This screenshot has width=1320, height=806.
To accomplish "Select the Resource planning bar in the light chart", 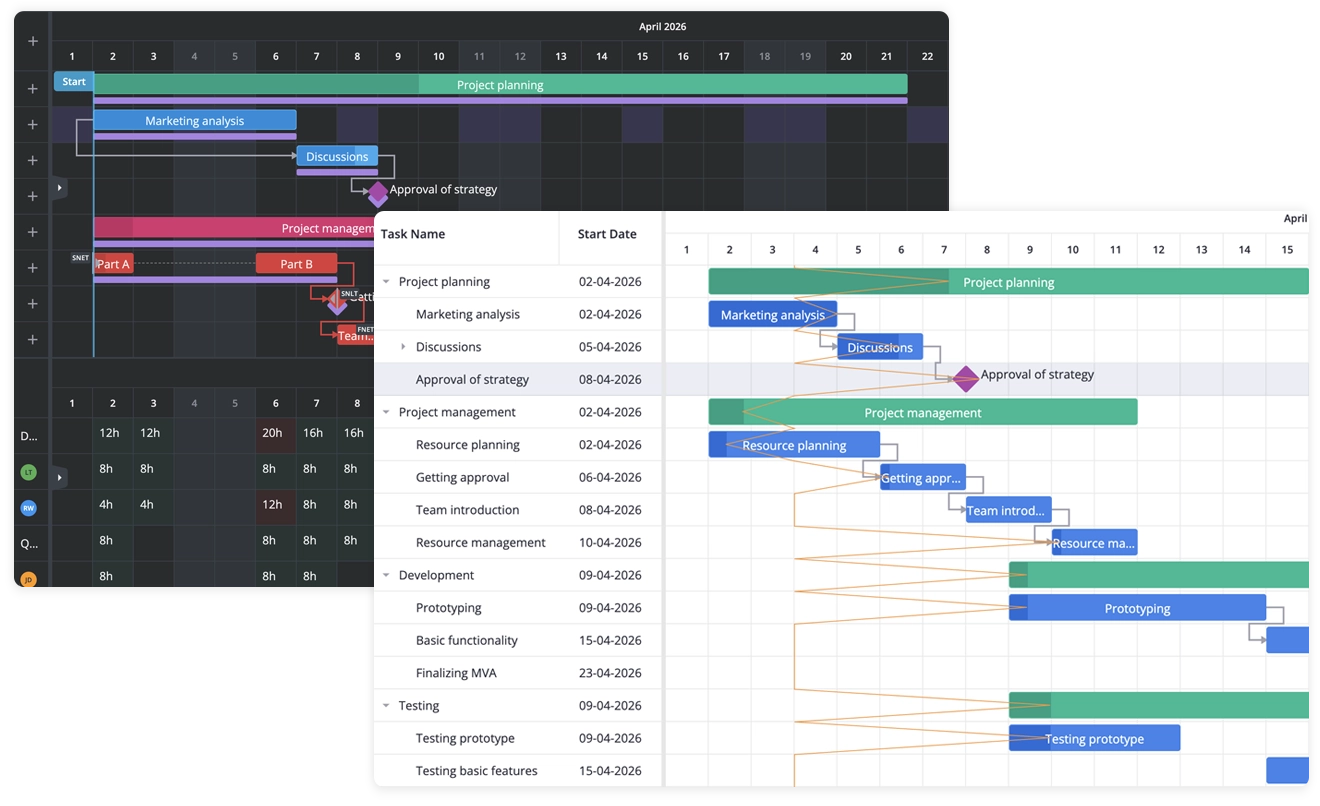I will (x=794, y=445).
